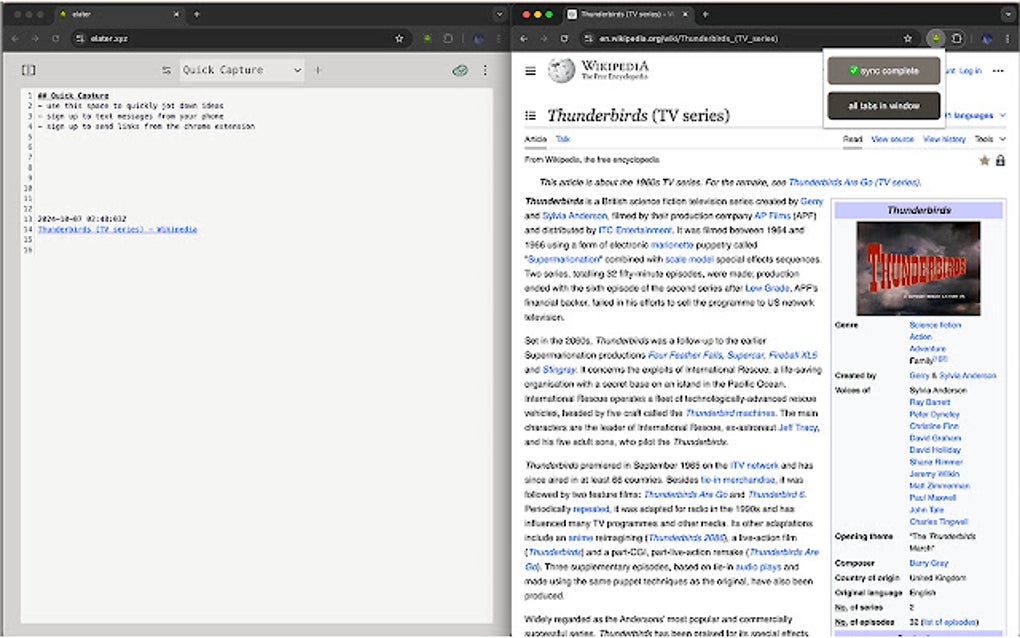
Task: Open the profile avatar in the Wikipedia window
Action: [987, 38]
